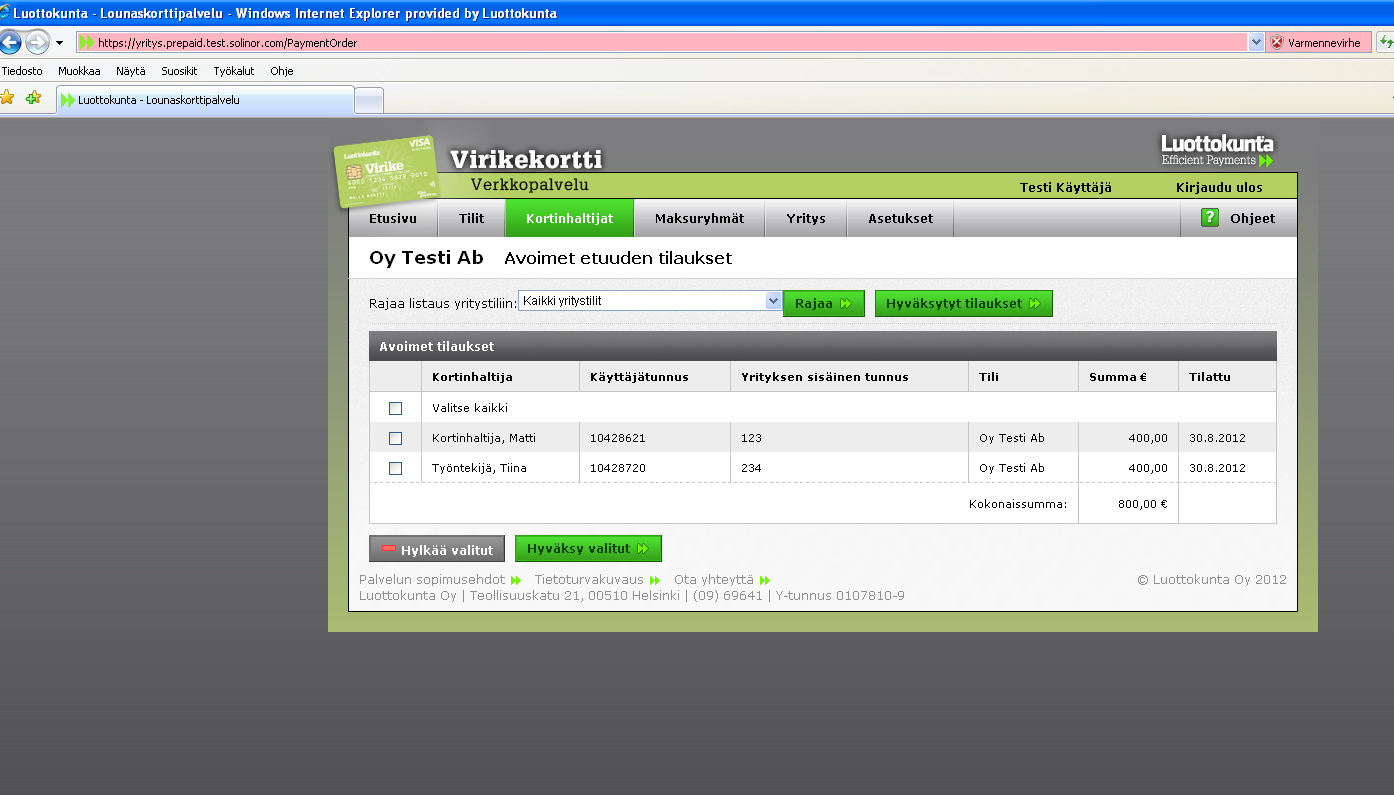Screen dimensions: 1394x795
Task: Click the Luottokunta Efficient Payments logo
Action: click(x=1217, y=150)
